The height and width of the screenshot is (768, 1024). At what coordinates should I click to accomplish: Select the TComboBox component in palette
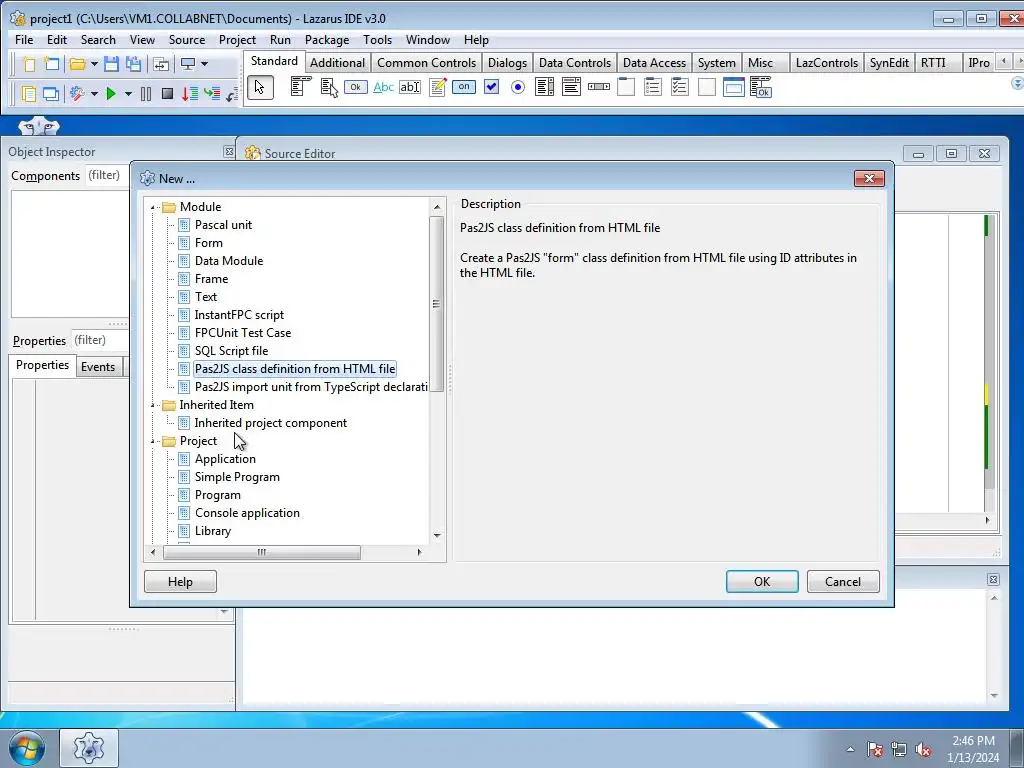[571, 87]
